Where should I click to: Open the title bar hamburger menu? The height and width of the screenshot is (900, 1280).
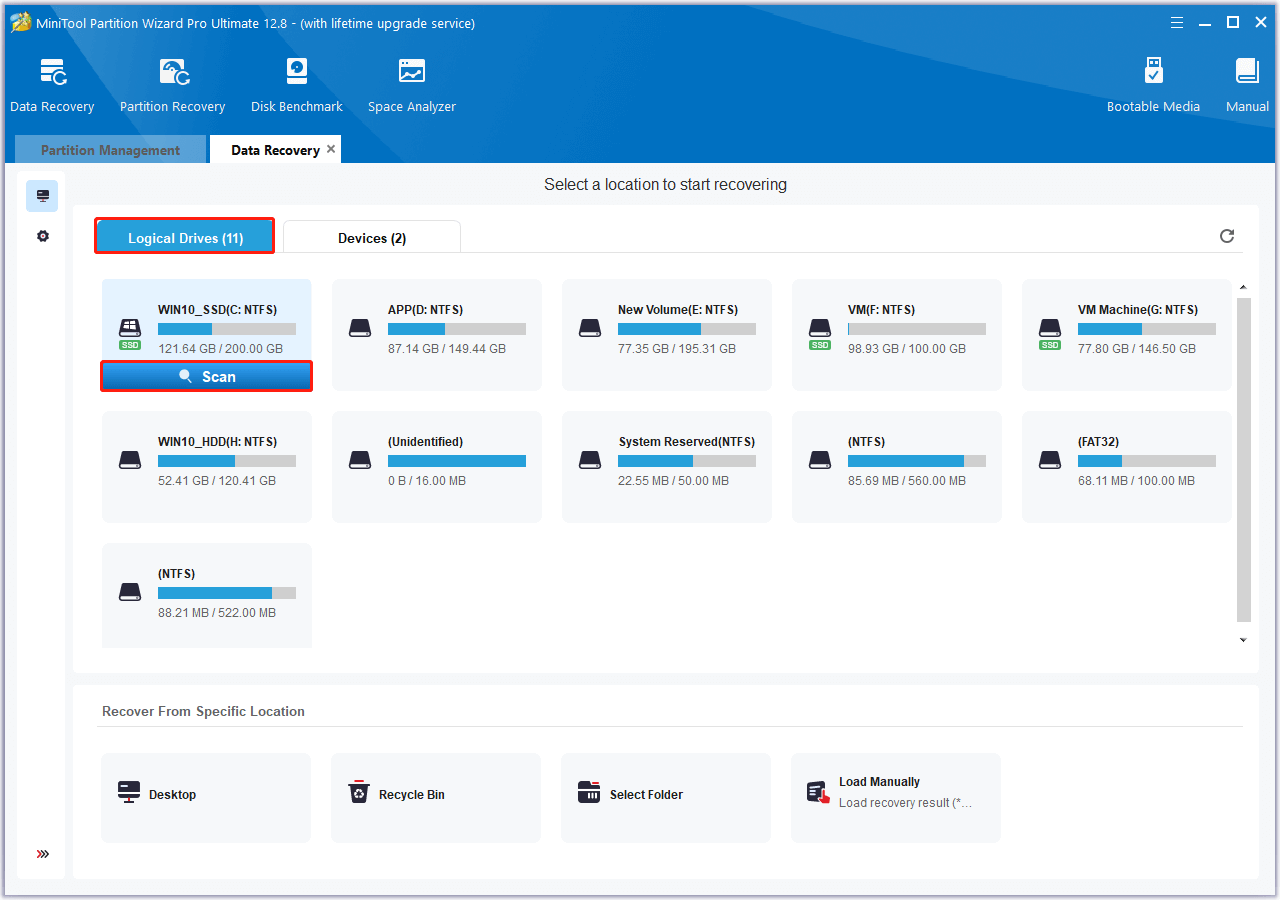click(x=1177, y=22)
